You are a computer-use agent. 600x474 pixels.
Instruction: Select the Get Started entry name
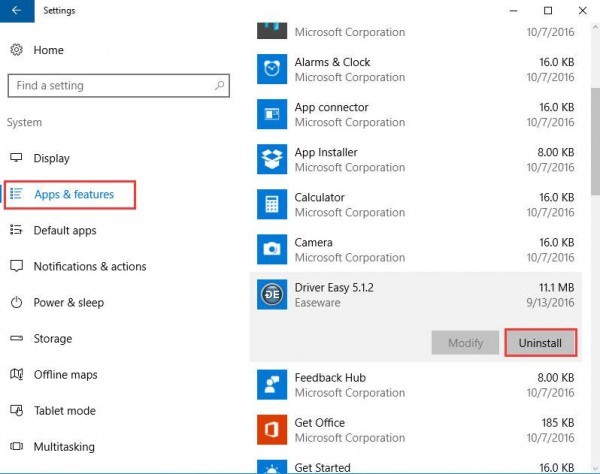(x=323, y=467)
